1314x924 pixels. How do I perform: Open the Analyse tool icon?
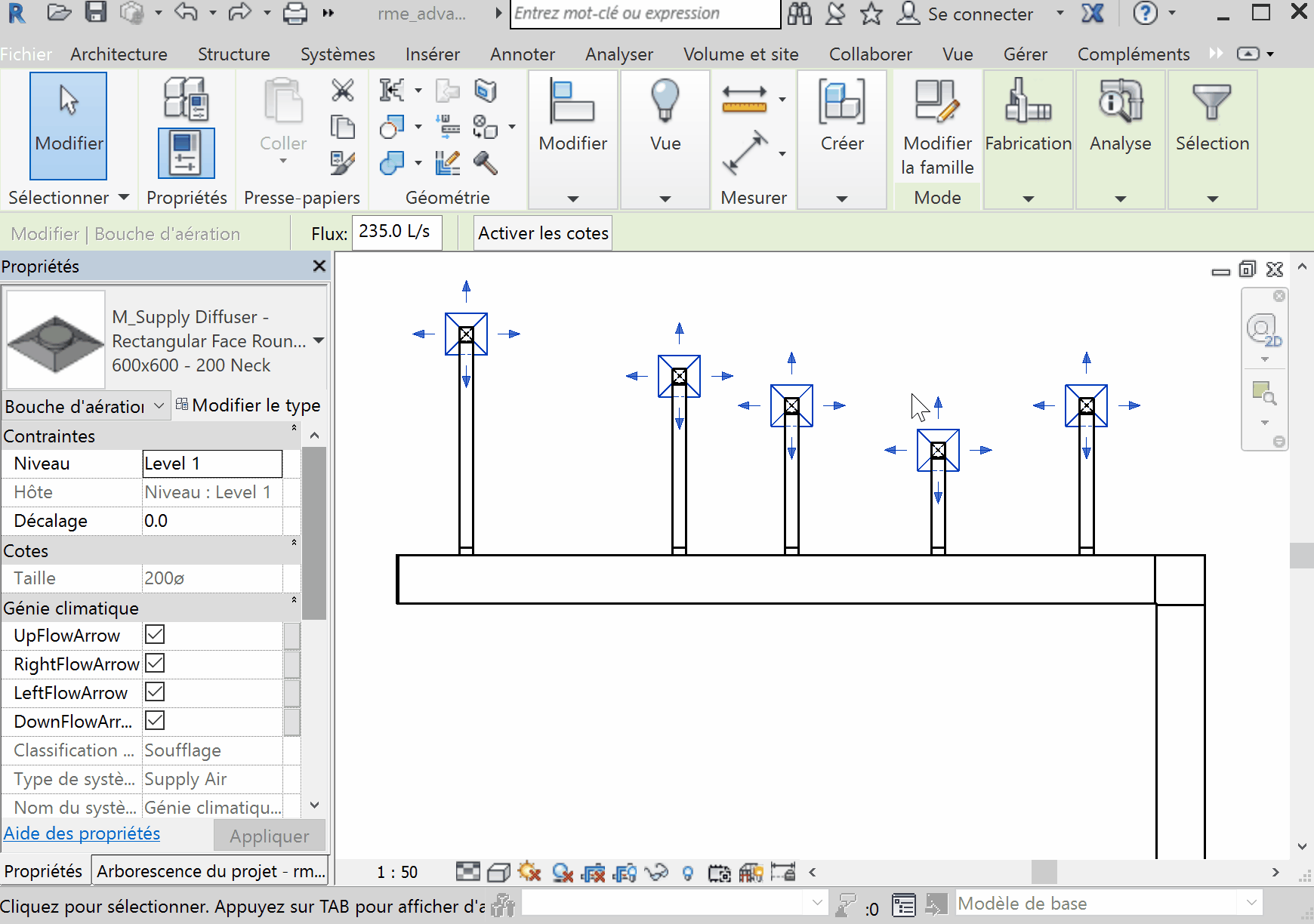pyautogui.click(x=1120, y=102)
